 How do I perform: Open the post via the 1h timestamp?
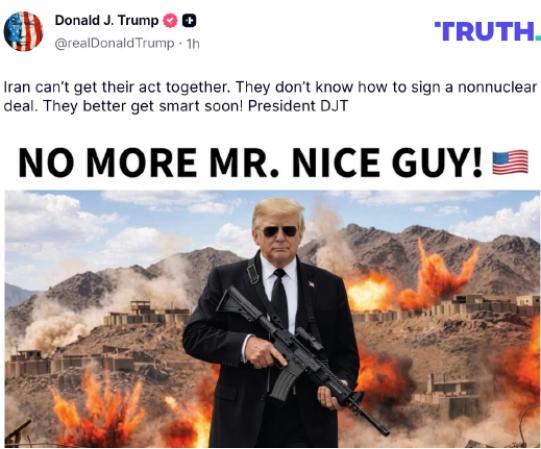pos(193,43)
